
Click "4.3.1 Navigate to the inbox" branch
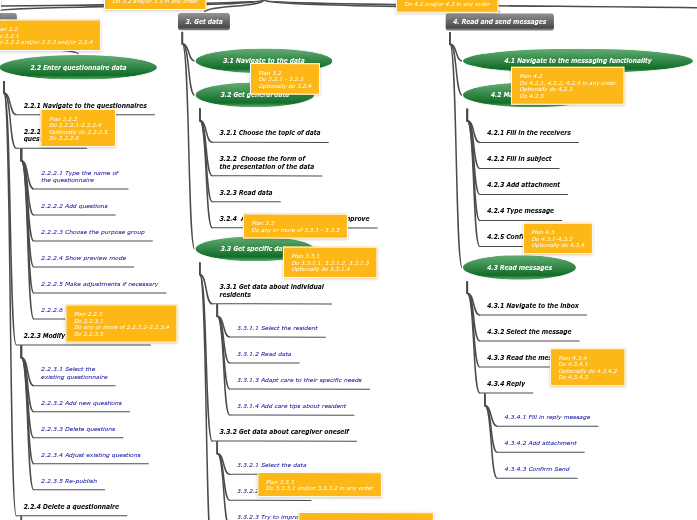[532, 306]
